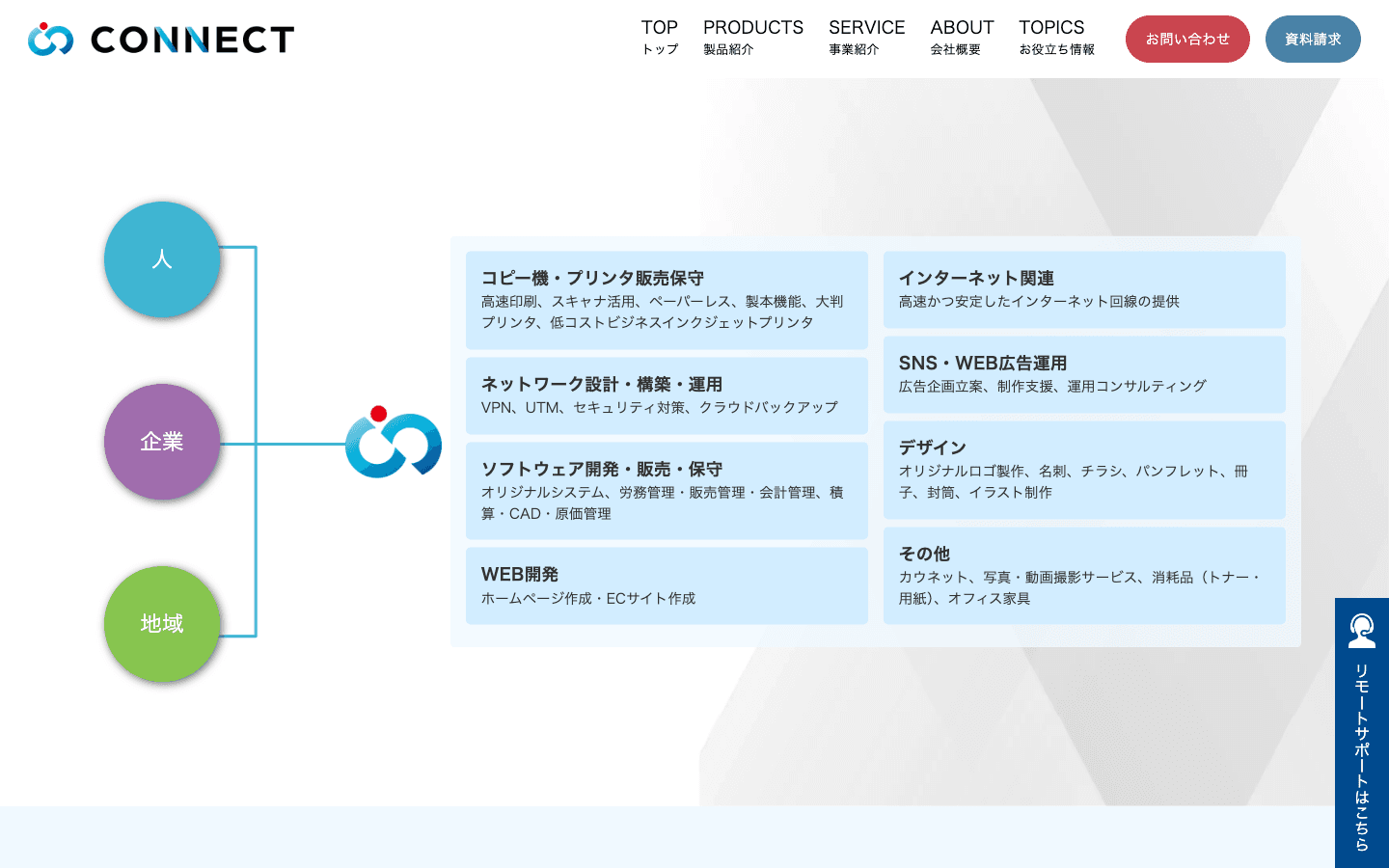
Task: Click the CONNECT emblem in the diagram center
Action: (394, 442)
